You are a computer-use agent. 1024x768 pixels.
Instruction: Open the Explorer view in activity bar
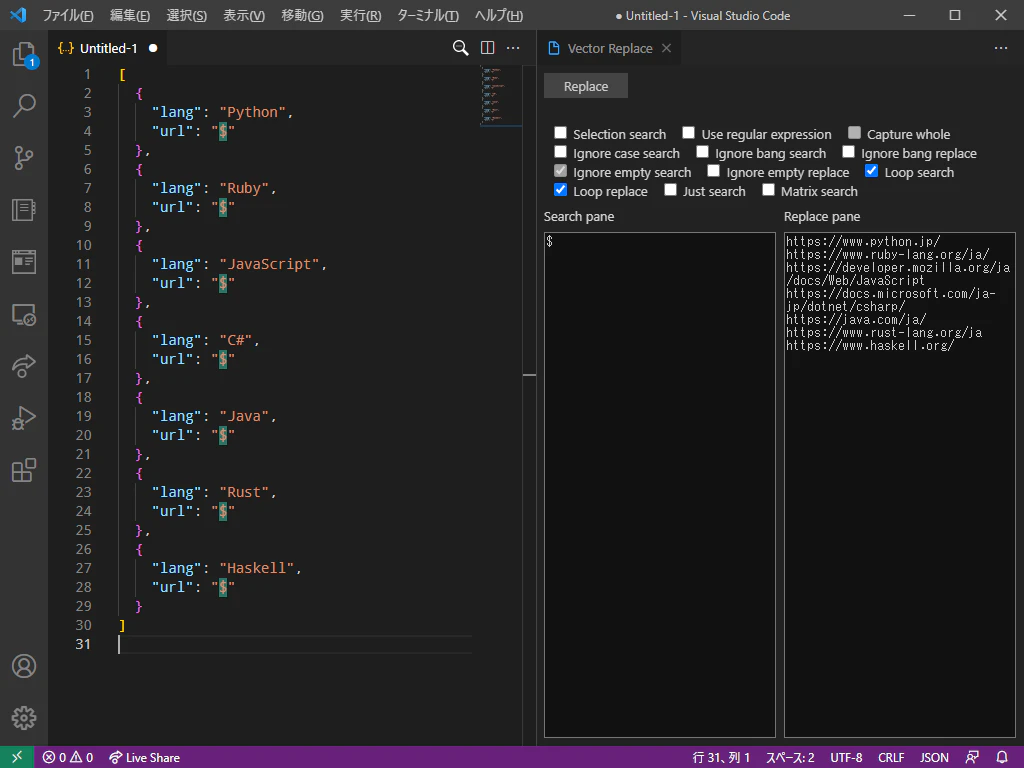point(24,54)
